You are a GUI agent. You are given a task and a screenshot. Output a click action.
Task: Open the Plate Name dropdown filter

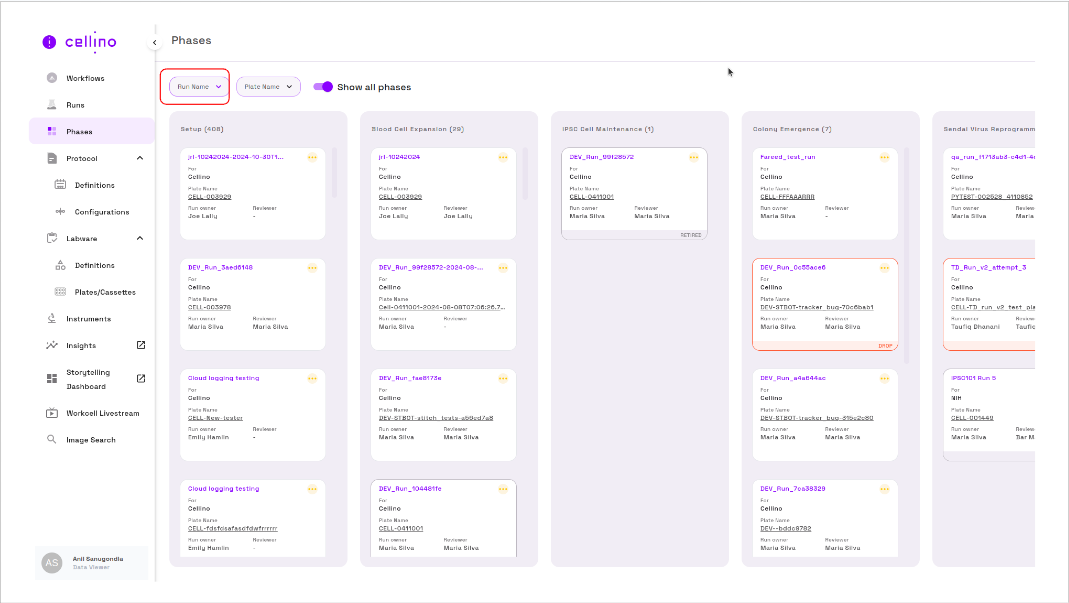[268, 87]
